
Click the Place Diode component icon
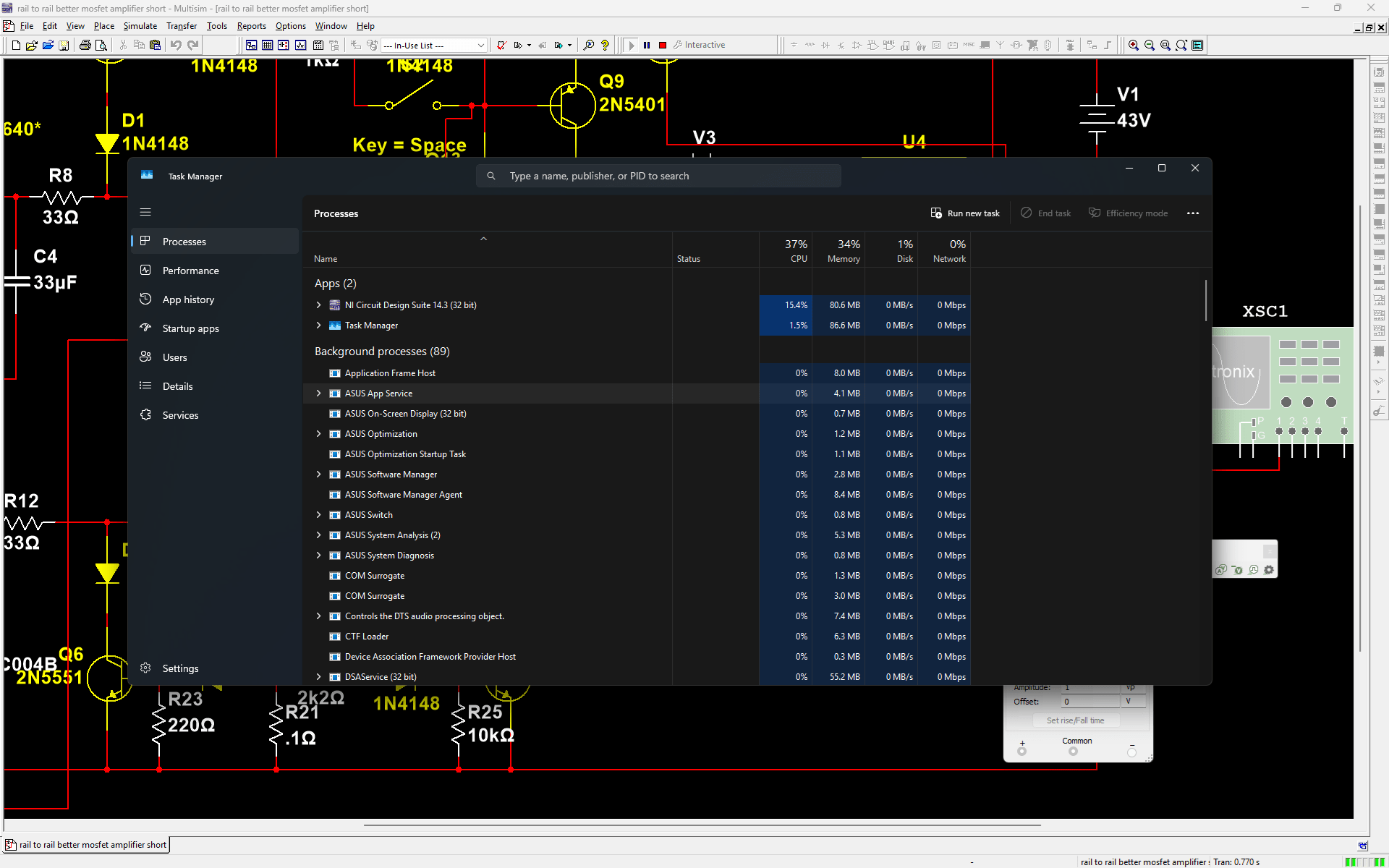click(825, 45)
